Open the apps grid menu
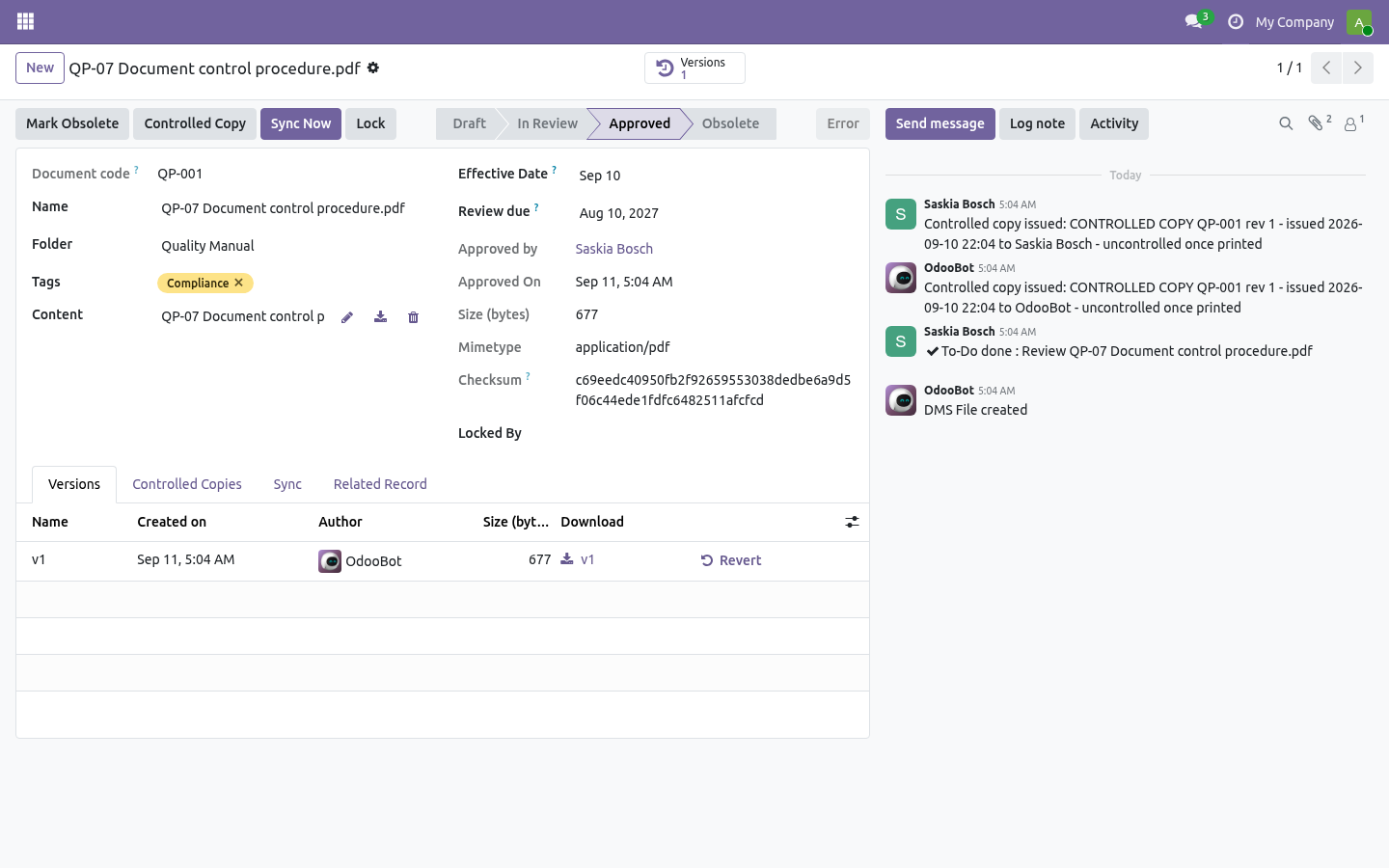 click(25, 21)
